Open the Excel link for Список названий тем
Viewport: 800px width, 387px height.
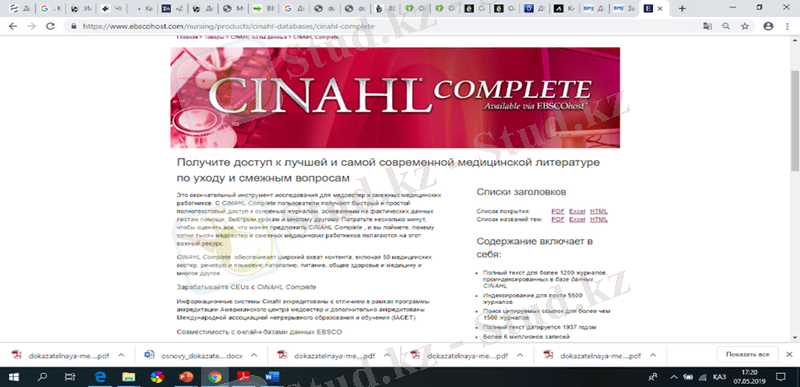point(577,219)
